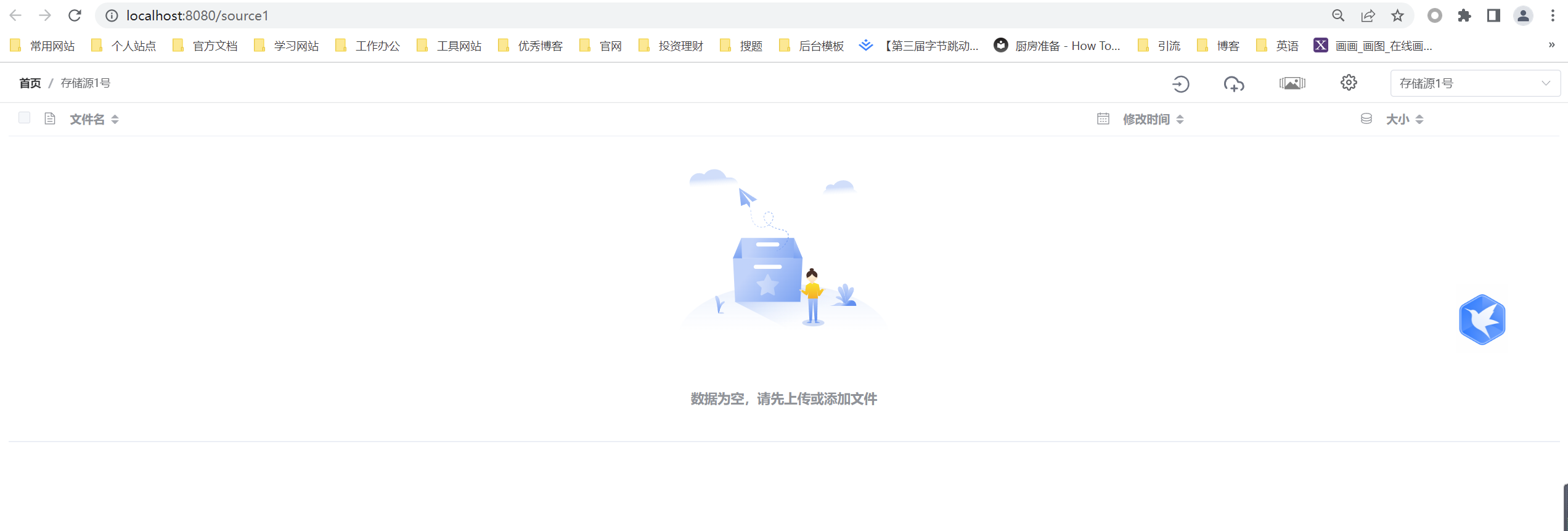Open the 英语 bookmark folder
1568x531 pixels.
coord(1277,46)
